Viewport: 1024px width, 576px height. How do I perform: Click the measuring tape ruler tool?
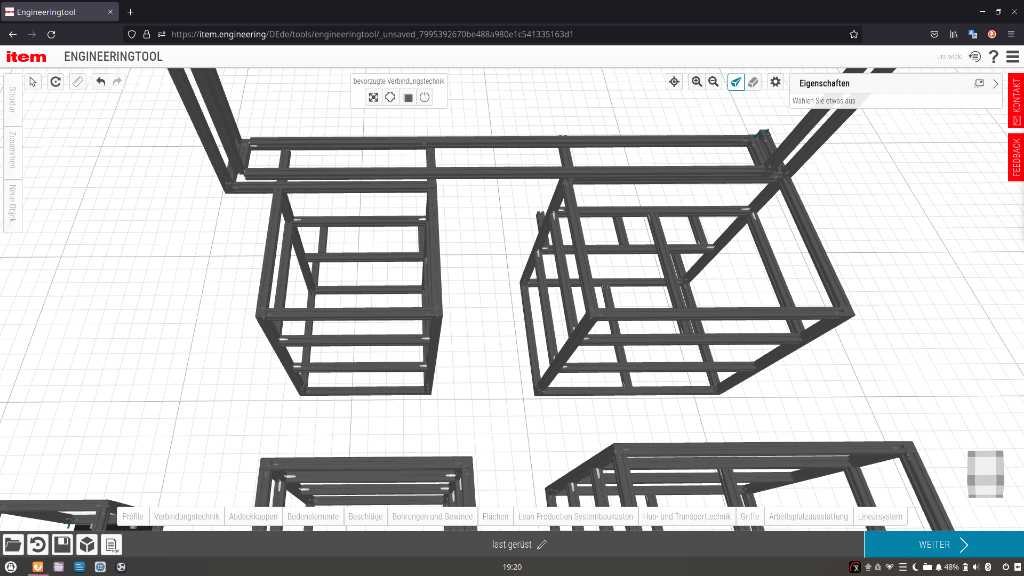tap(77, 81)
